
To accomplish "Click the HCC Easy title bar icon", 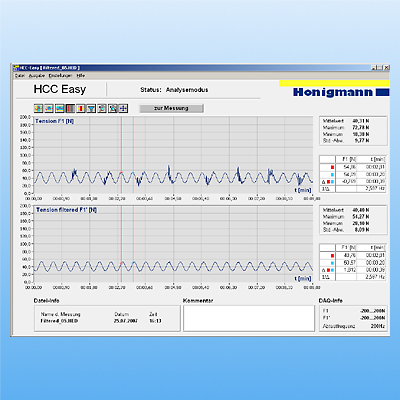I will tap(16, 68).
